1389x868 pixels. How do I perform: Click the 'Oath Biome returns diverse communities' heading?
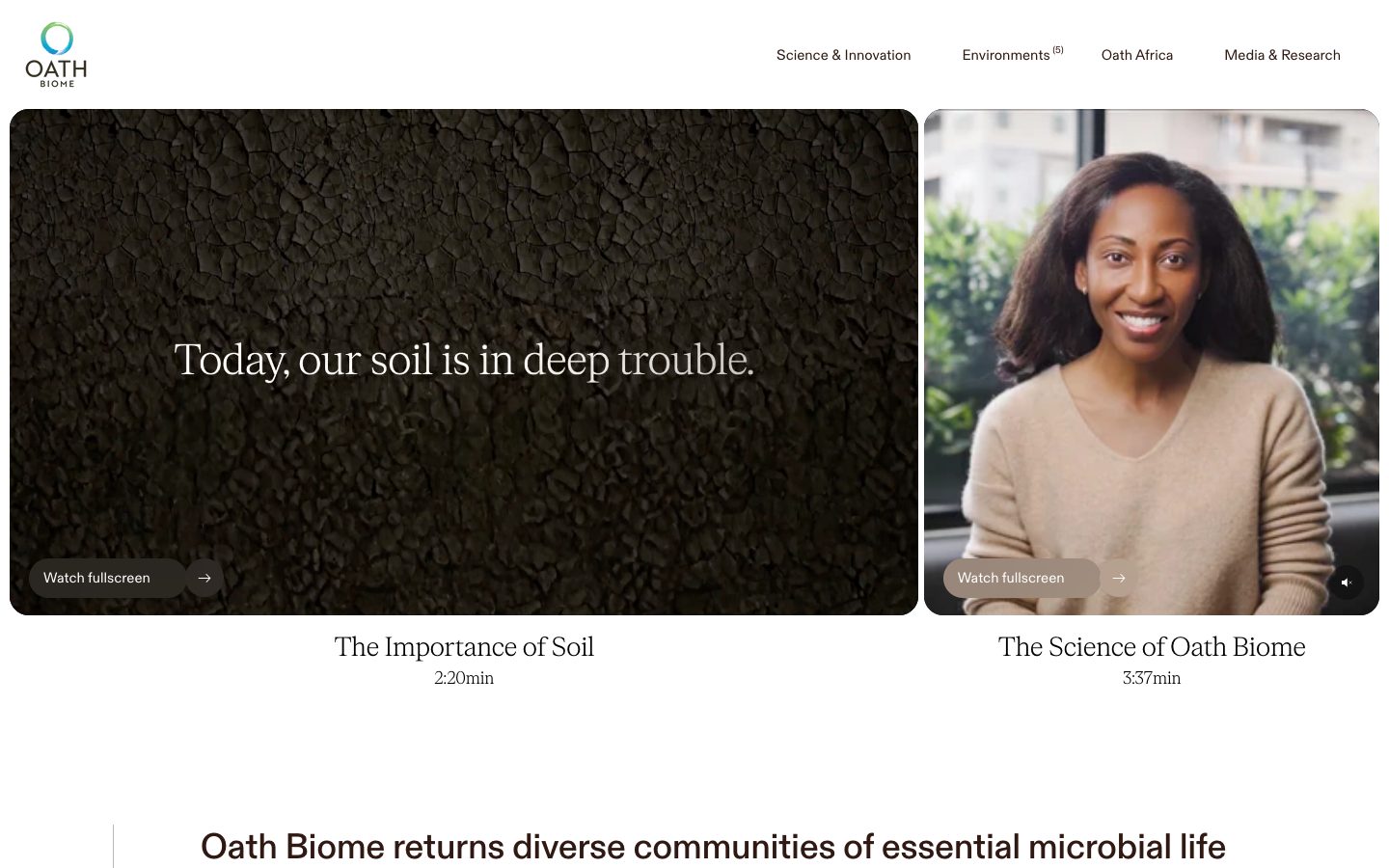[713, 846]
